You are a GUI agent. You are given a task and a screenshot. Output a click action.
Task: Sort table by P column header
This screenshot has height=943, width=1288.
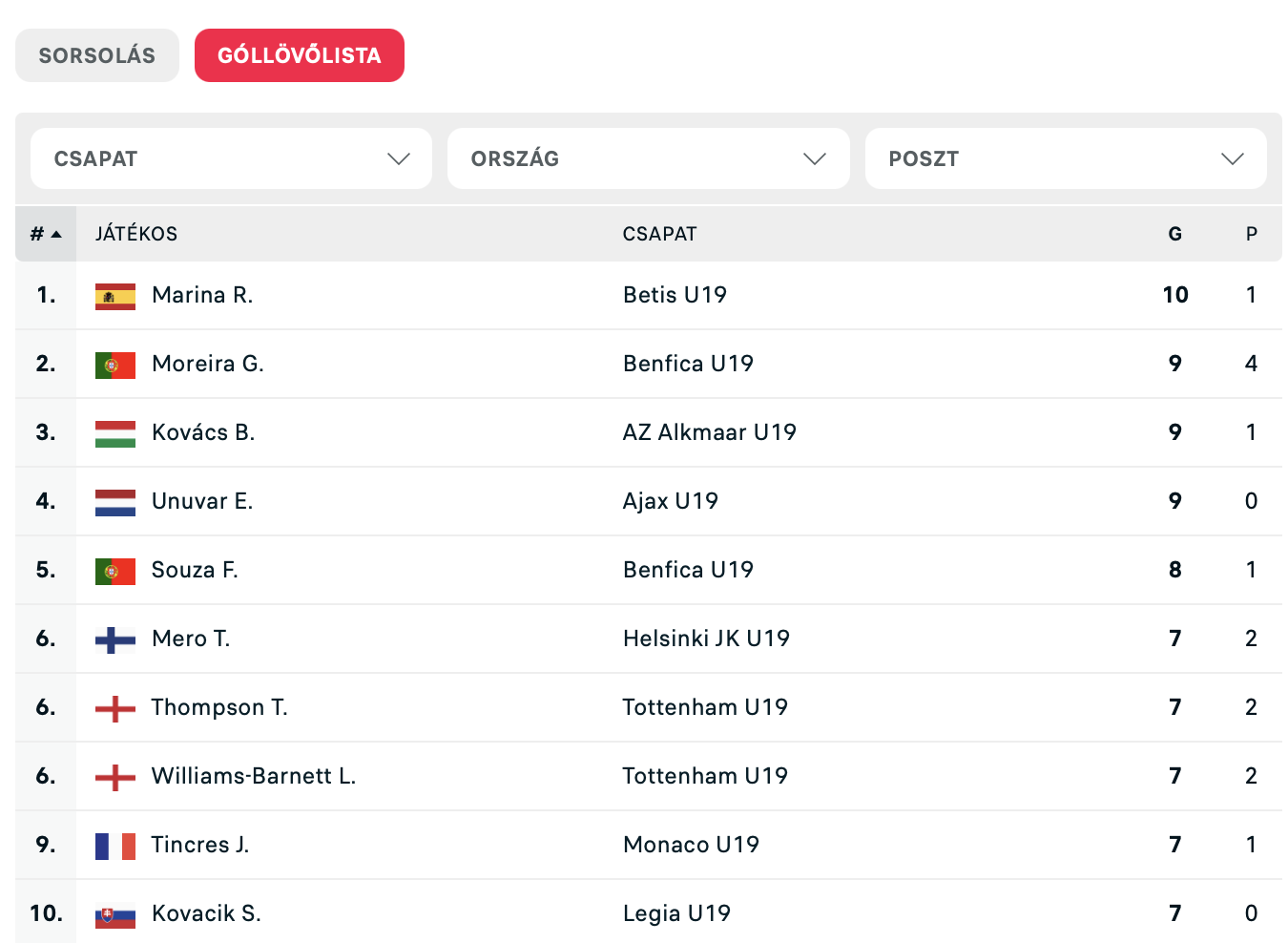[1251, 234]
